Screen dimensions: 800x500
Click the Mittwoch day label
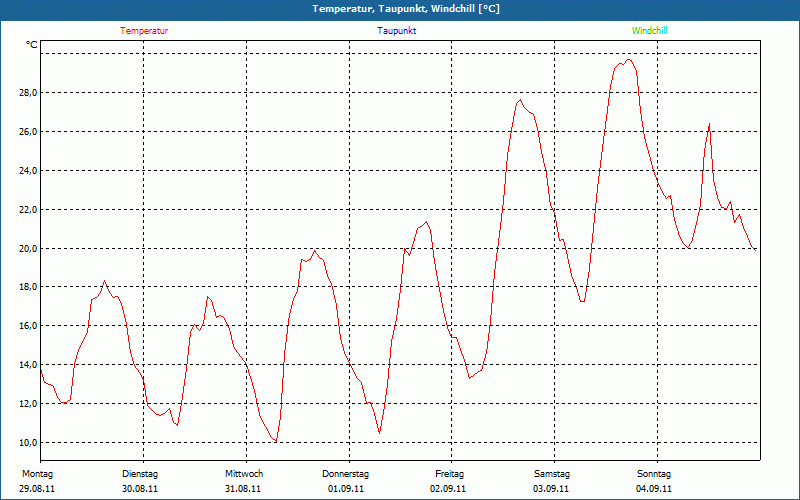244,474
